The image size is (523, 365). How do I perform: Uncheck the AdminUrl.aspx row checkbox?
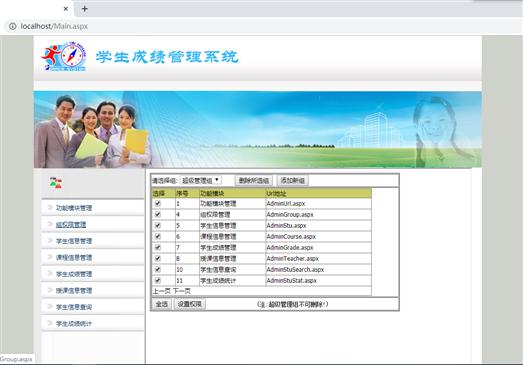(158, 203)
